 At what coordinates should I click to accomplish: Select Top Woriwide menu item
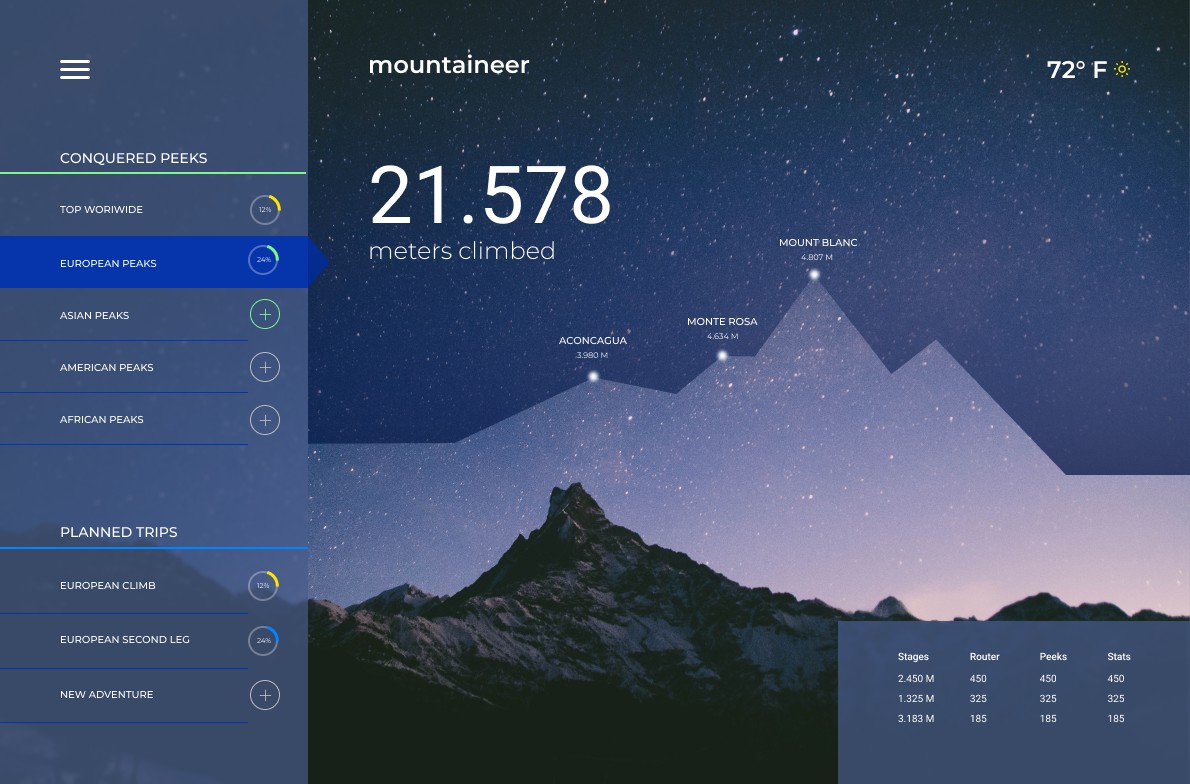(153, 209)
